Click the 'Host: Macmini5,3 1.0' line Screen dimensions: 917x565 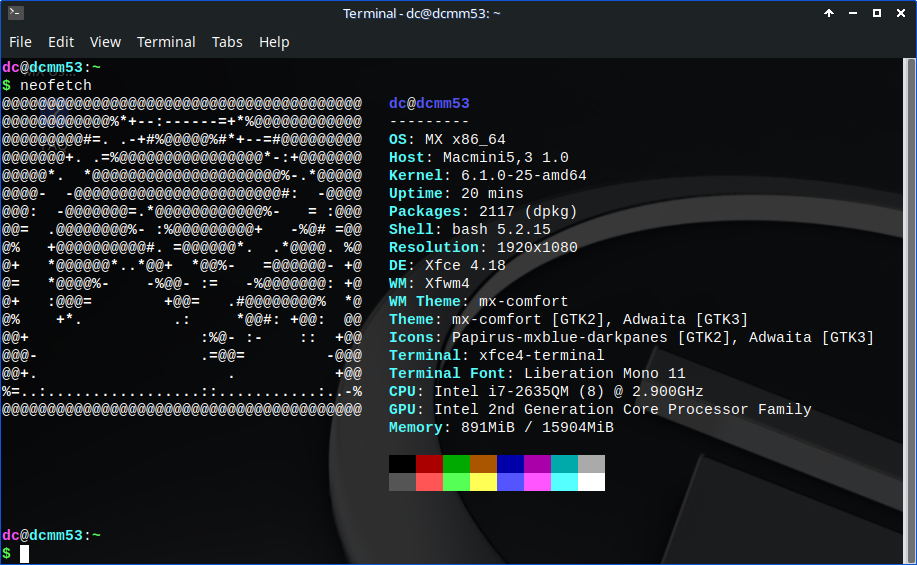coord(479,158)
